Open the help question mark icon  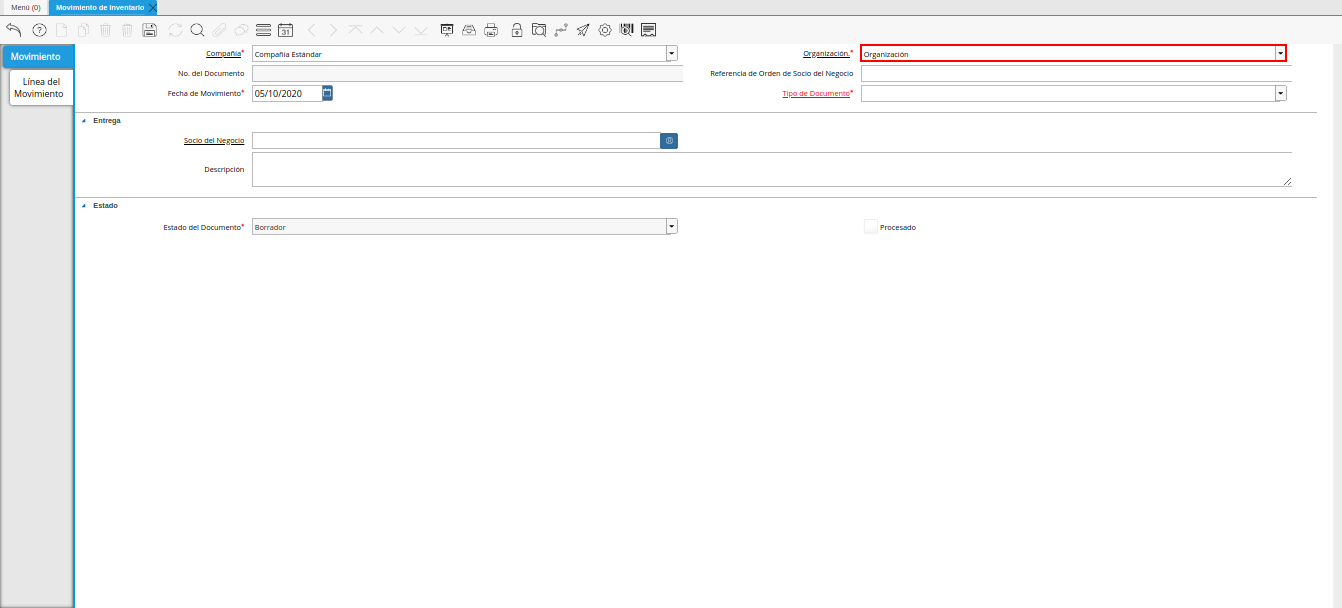(x=40, y=30)
